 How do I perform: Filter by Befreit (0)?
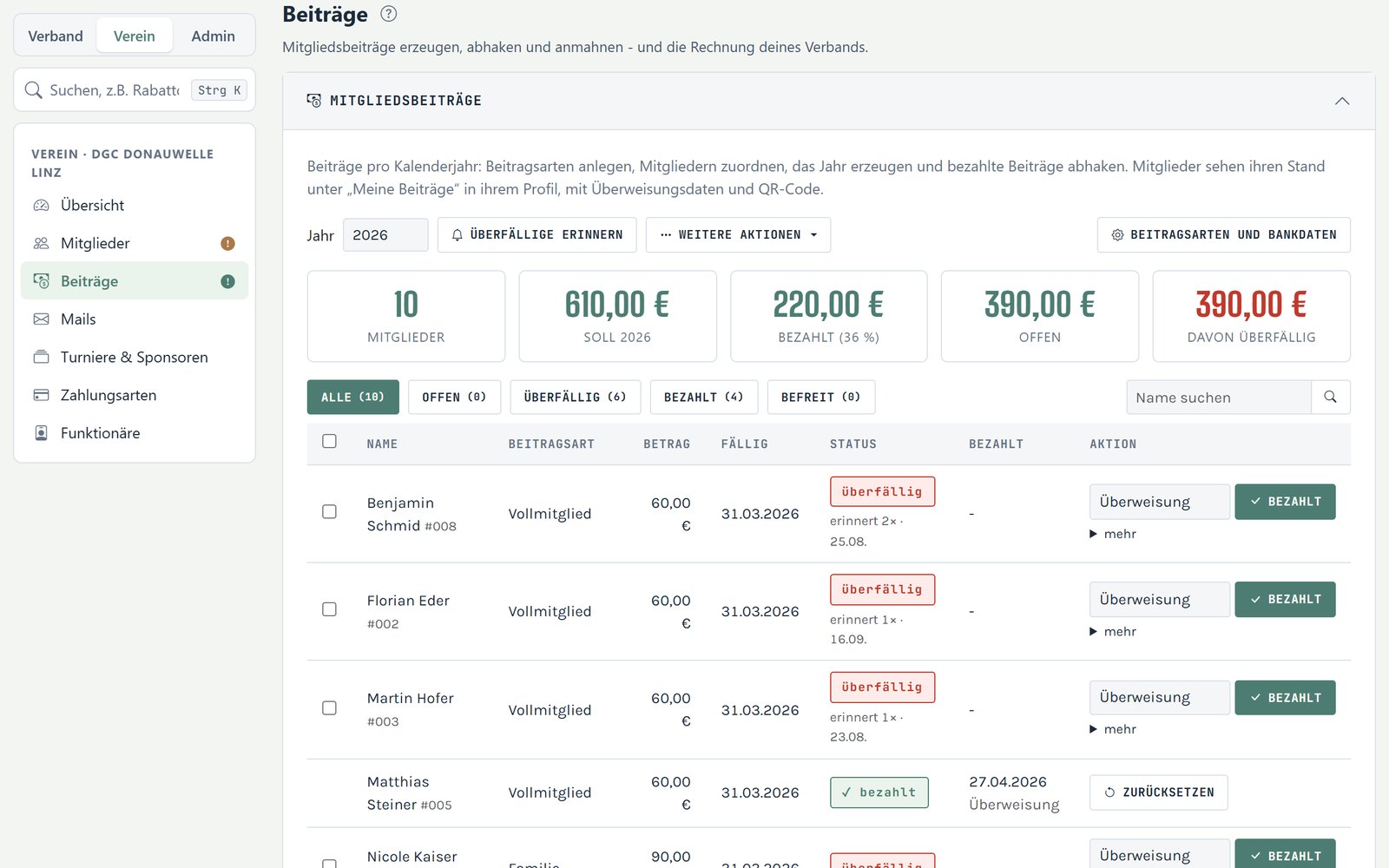click(x=820, y=397)
